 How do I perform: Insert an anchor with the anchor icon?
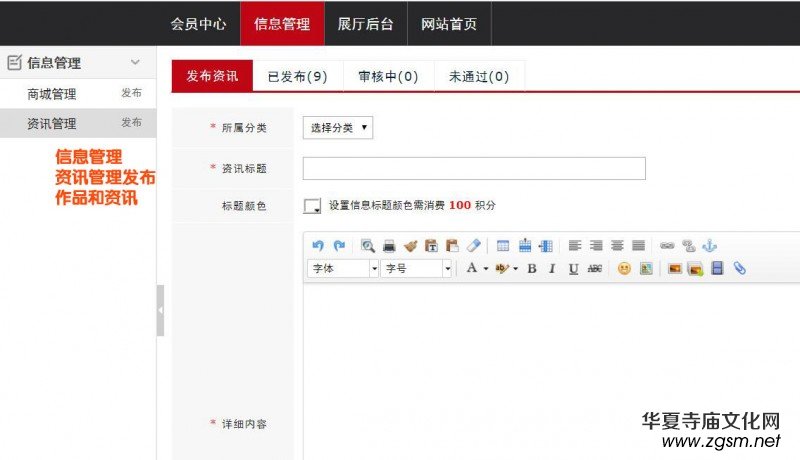(710, 245)
